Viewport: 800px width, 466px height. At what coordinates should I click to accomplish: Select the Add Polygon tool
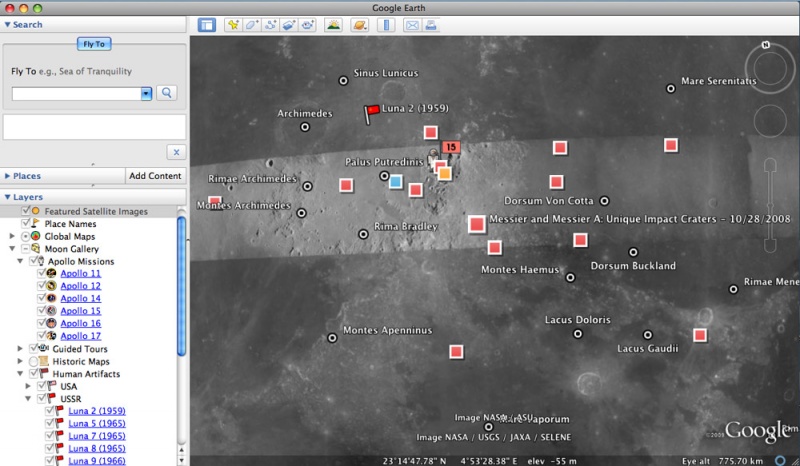coord(252,25)
